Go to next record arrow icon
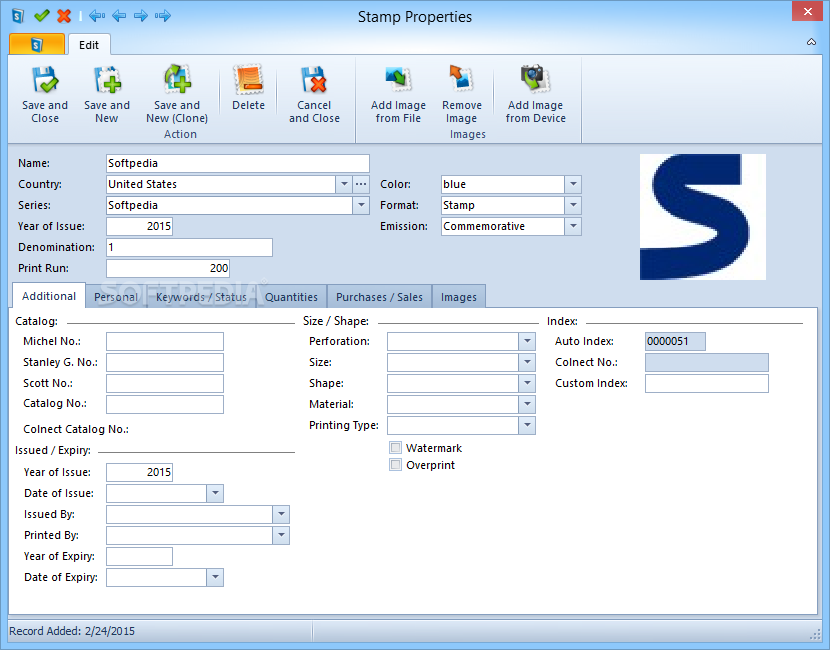The width and height of the screenshot is (830, 650). 141,16
